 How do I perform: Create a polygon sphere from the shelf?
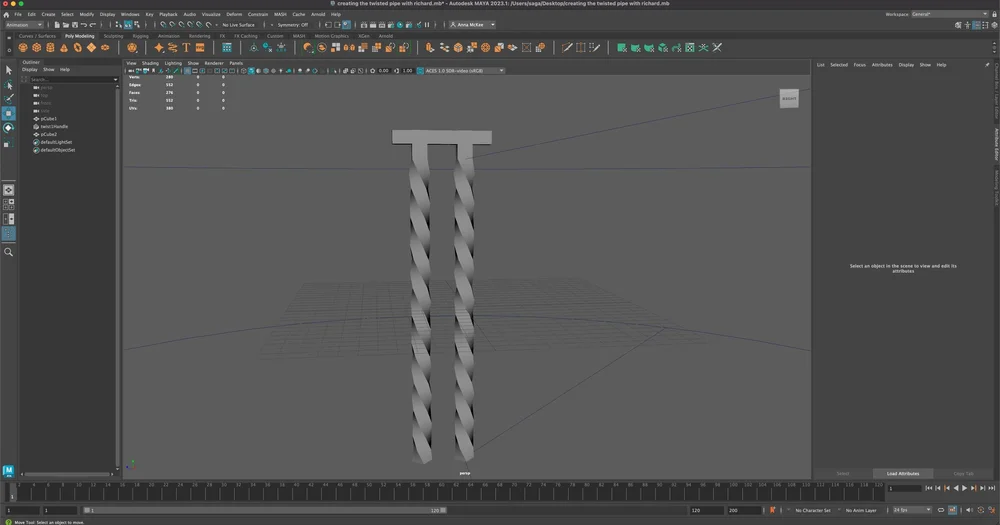(x=23, y=48)
